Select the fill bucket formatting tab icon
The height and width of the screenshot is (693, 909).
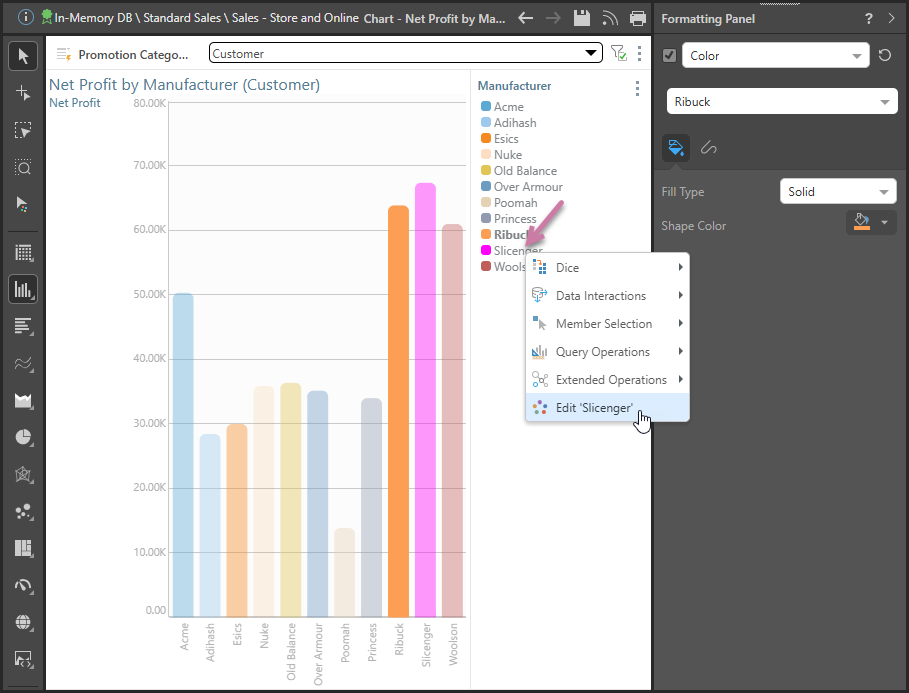(675, 148)
